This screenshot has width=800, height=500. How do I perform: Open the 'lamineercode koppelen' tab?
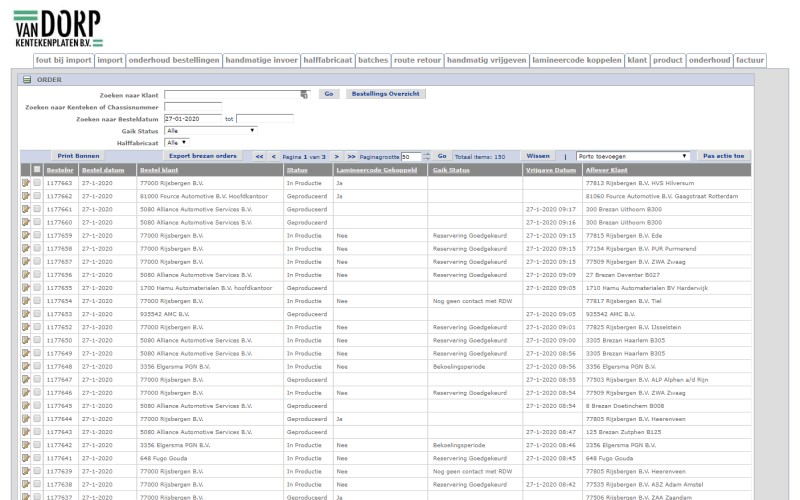(577, 60)
